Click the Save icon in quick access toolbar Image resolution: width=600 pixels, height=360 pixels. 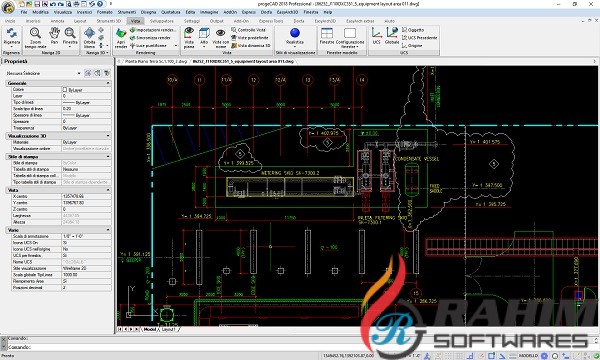[37, 4]
